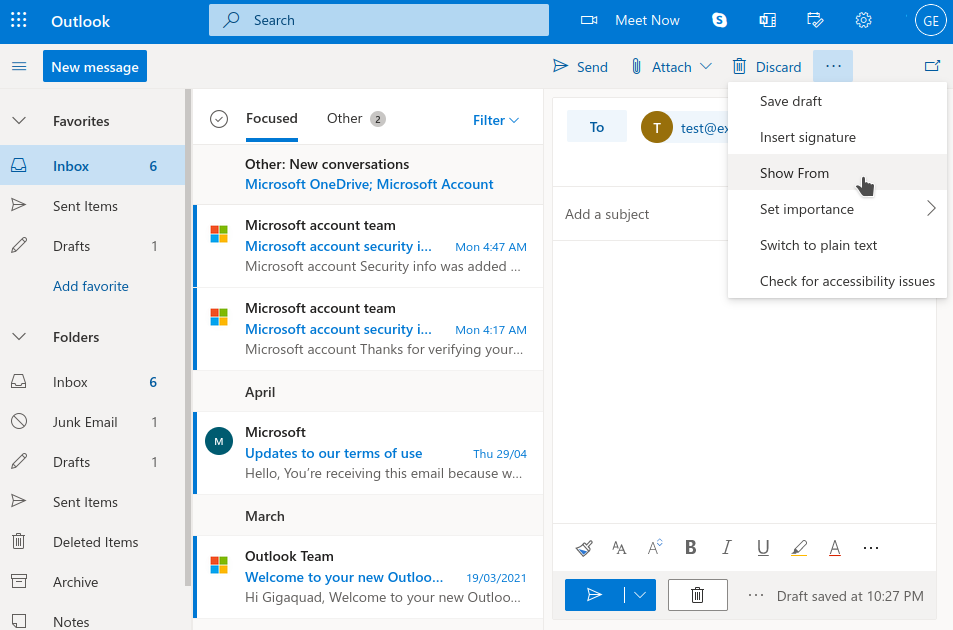Open the Filter dropdown
The height and width of the screenshot is (630, 953).
(x=495, y=119)
